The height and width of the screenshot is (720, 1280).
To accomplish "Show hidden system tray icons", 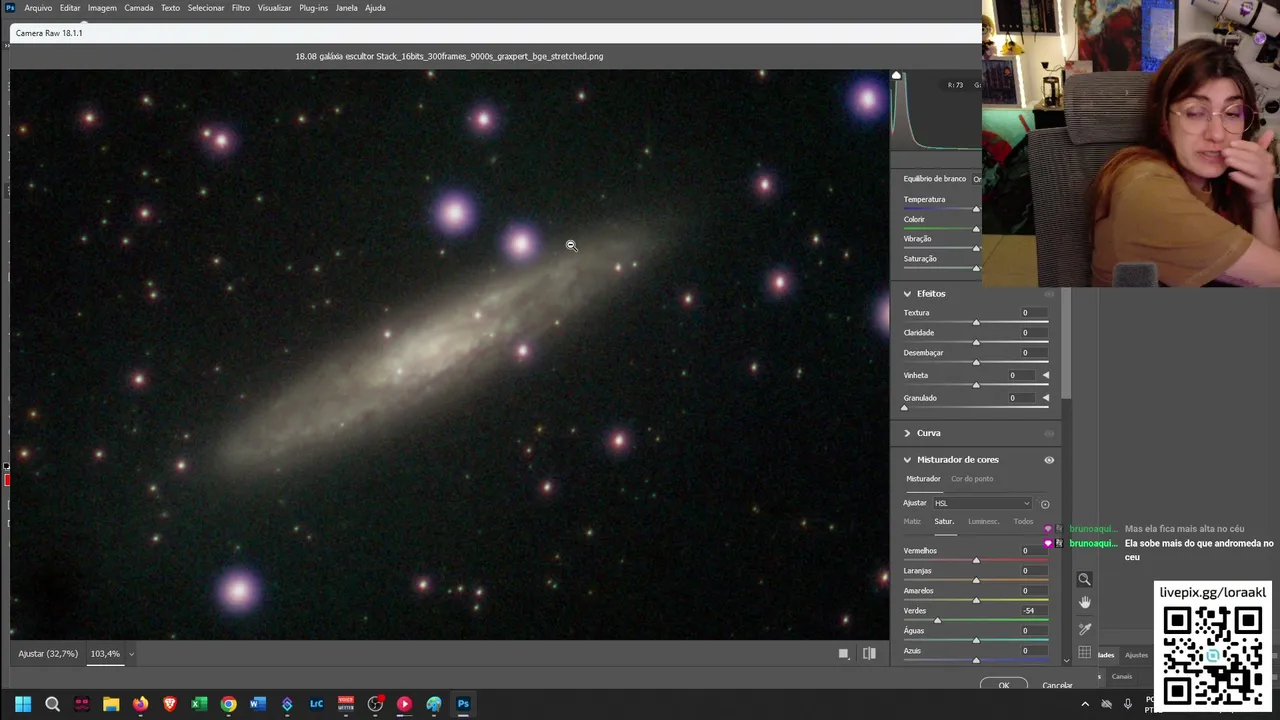I will [x=1085, y=704].
